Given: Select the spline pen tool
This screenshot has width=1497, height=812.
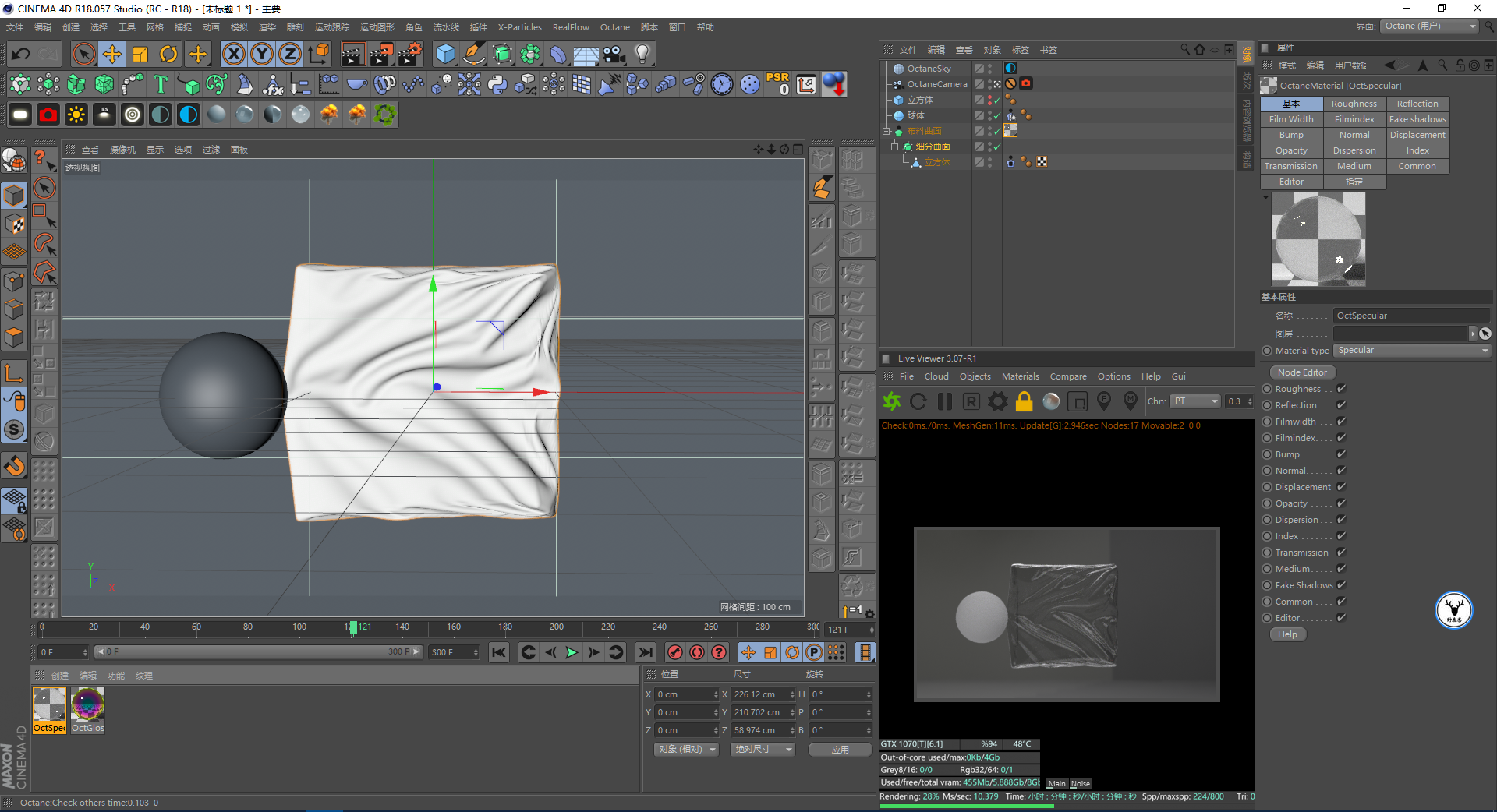Looking at the screenshot, I should point(473,54).
